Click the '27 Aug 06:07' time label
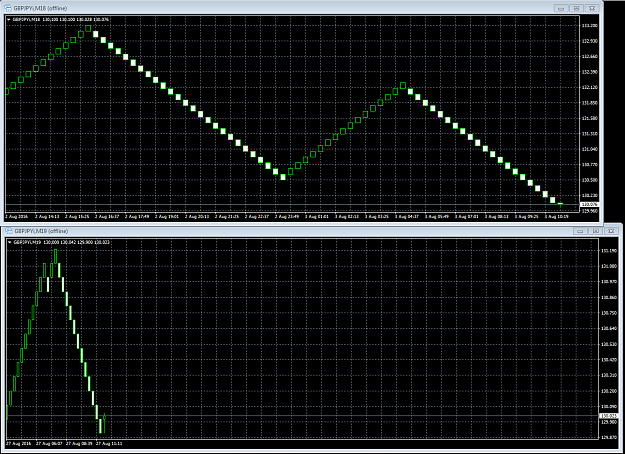 click(49, 443)
